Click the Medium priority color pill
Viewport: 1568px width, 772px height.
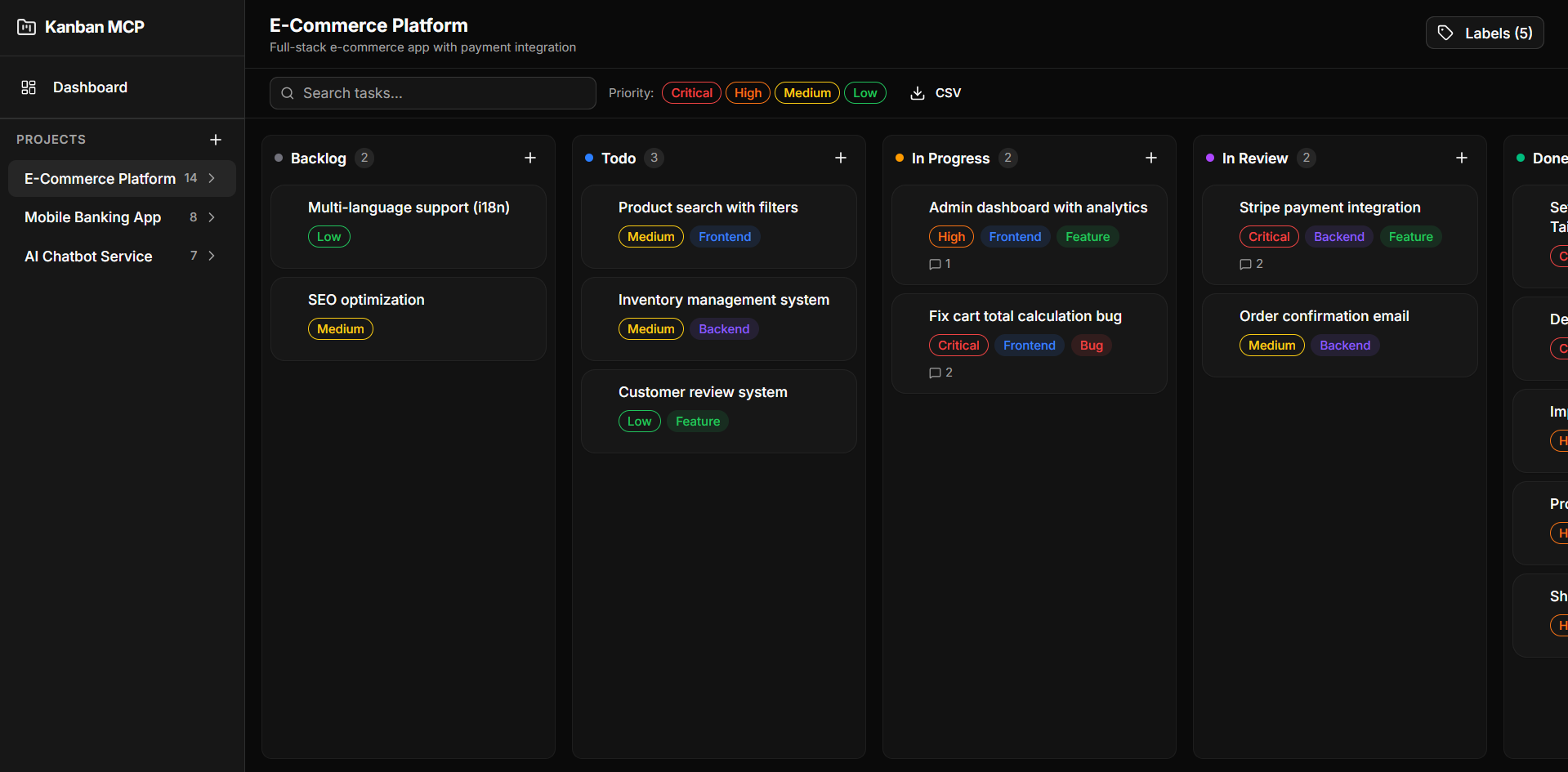tap(806, 92)
